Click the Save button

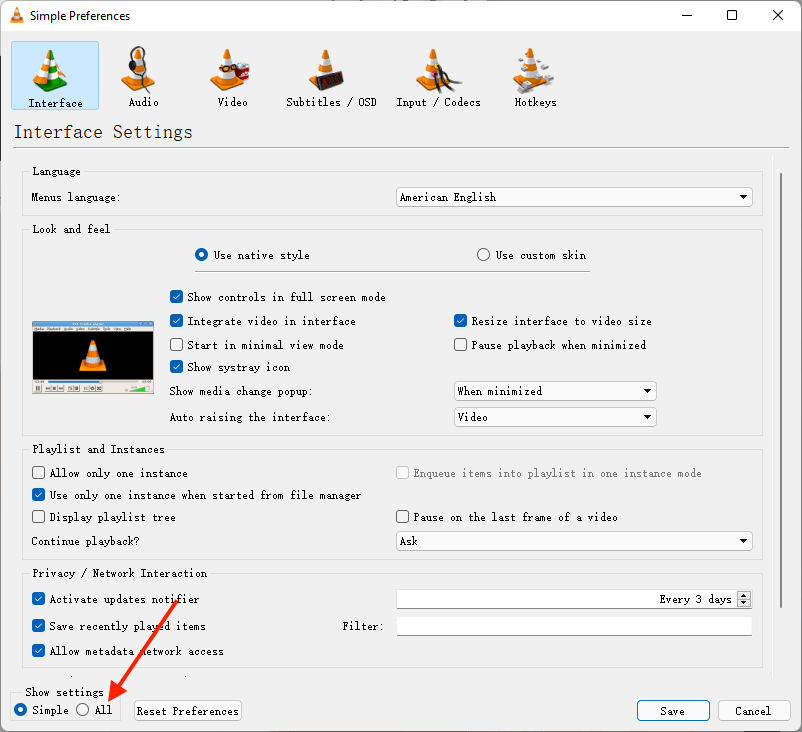(673, 711)
